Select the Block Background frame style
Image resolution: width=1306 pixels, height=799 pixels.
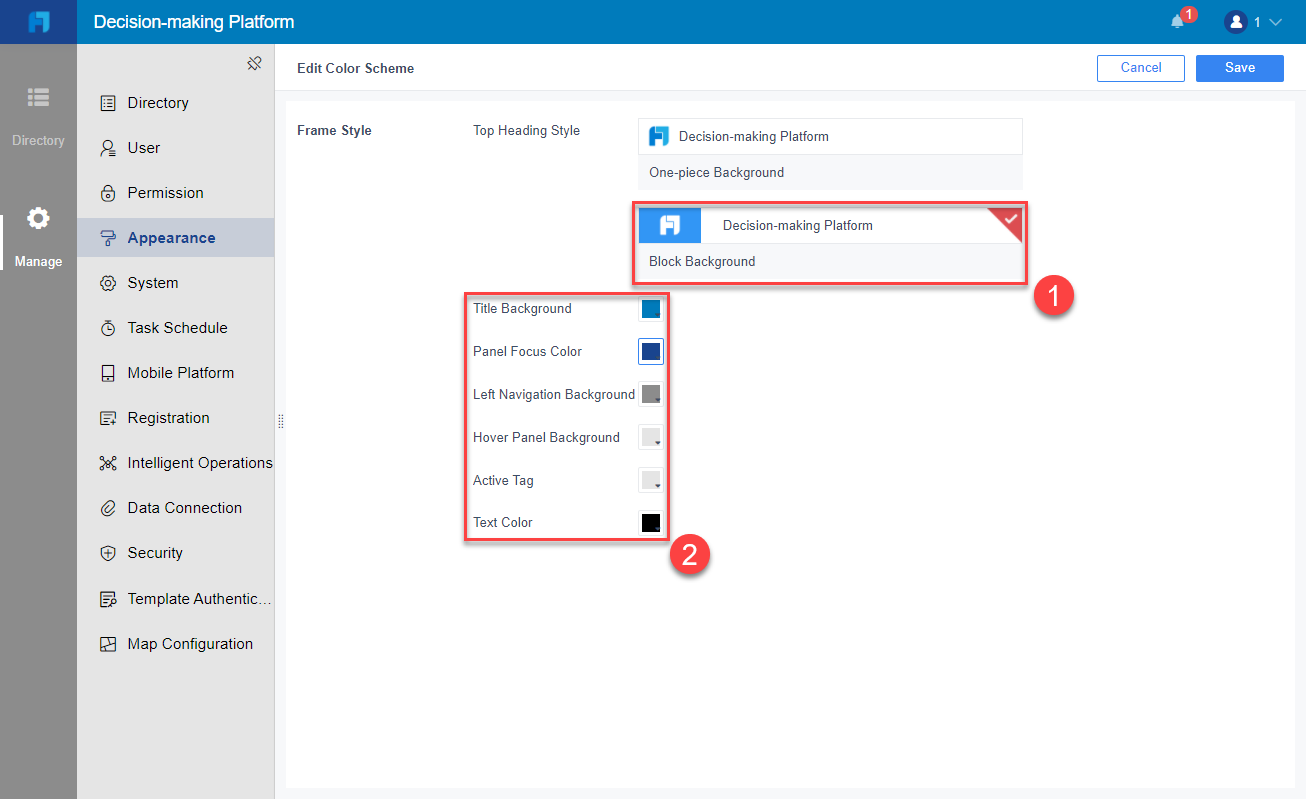(x=830, y=243)
